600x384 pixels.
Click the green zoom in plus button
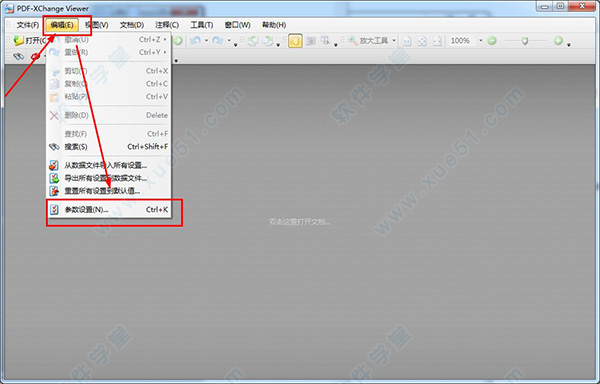[x=558, y=40]
